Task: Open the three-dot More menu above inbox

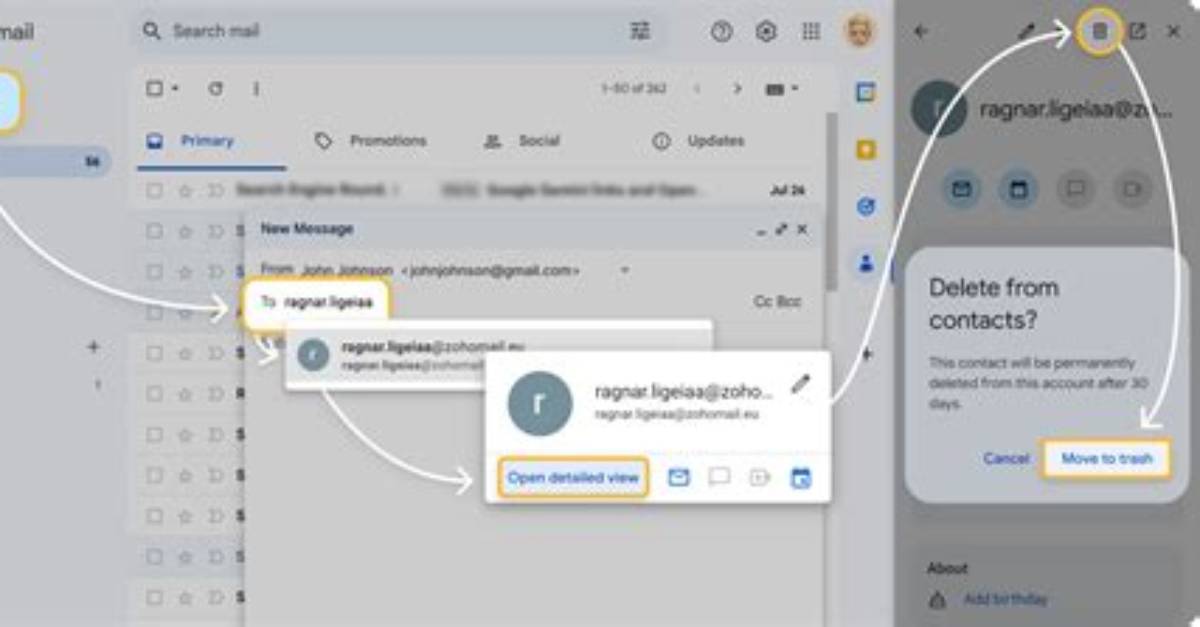Action: (x=256, y=89)
